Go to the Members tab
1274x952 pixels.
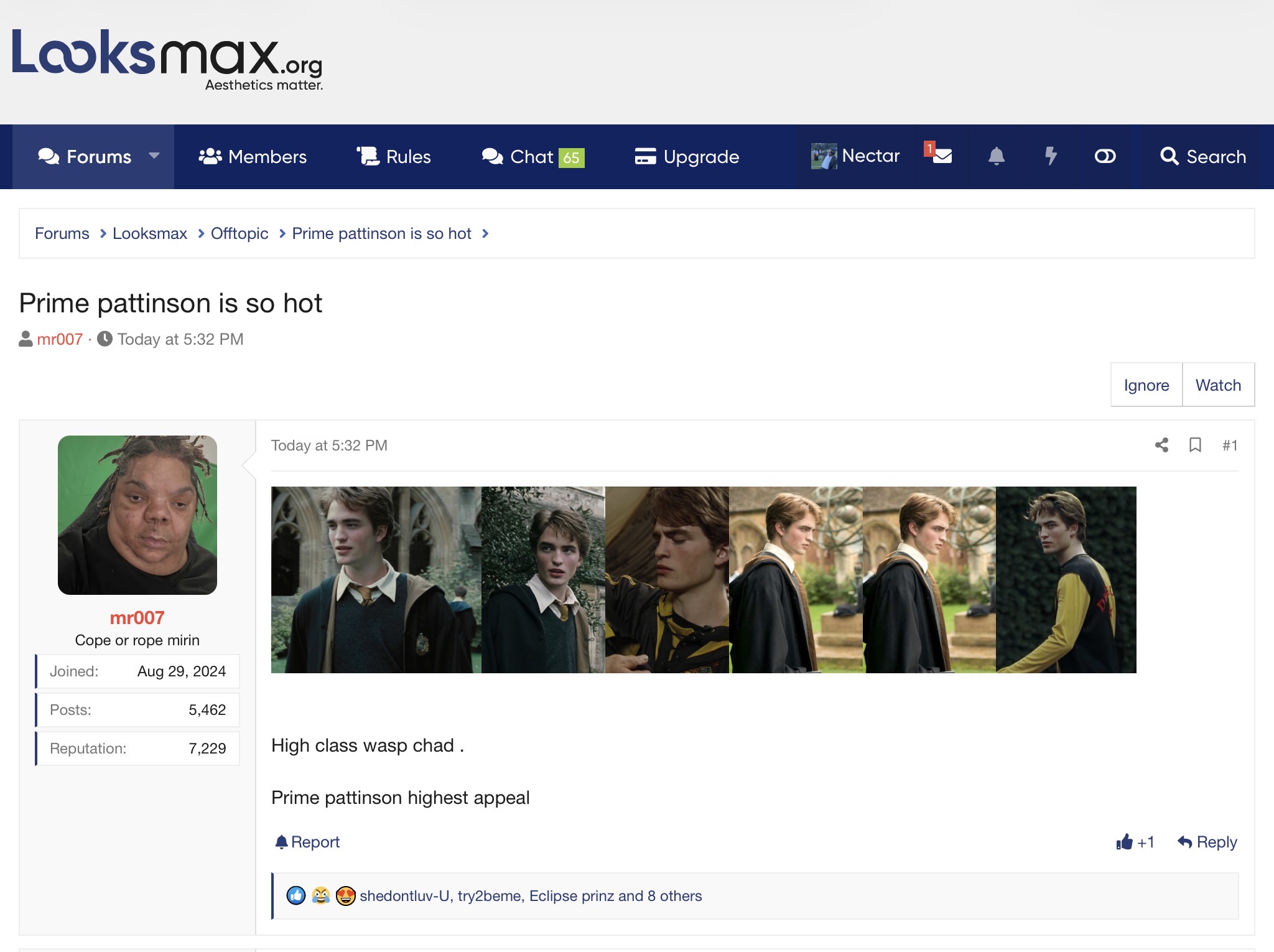coord(253,156)
